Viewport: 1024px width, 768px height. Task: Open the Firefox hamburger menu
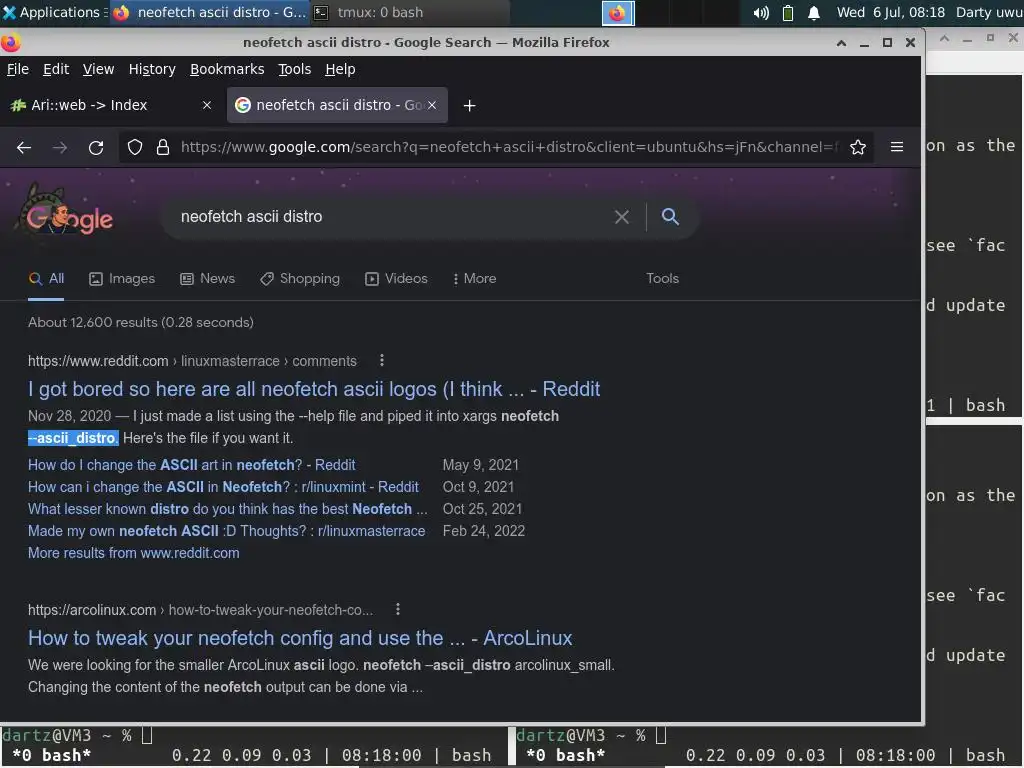[x=897, y=148]
